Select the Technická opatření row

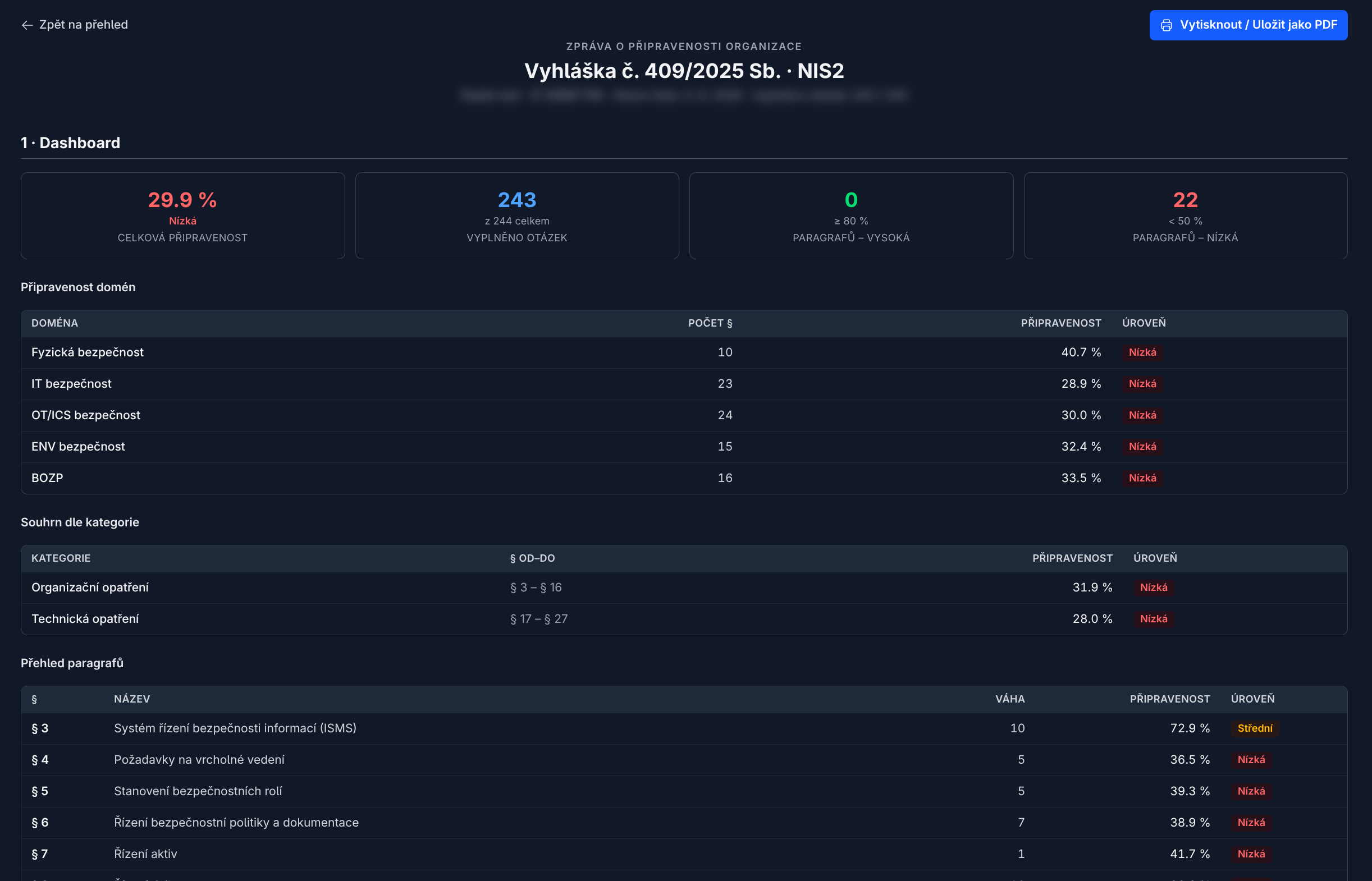(x=684, y=619)
